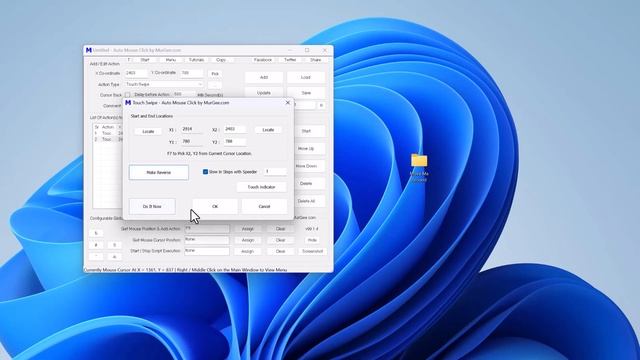The height and width of the screenshot is (360, 640).
Task: Click into the Y2 coordinate field
Action: pyautogui.click(x=235, y=142)
